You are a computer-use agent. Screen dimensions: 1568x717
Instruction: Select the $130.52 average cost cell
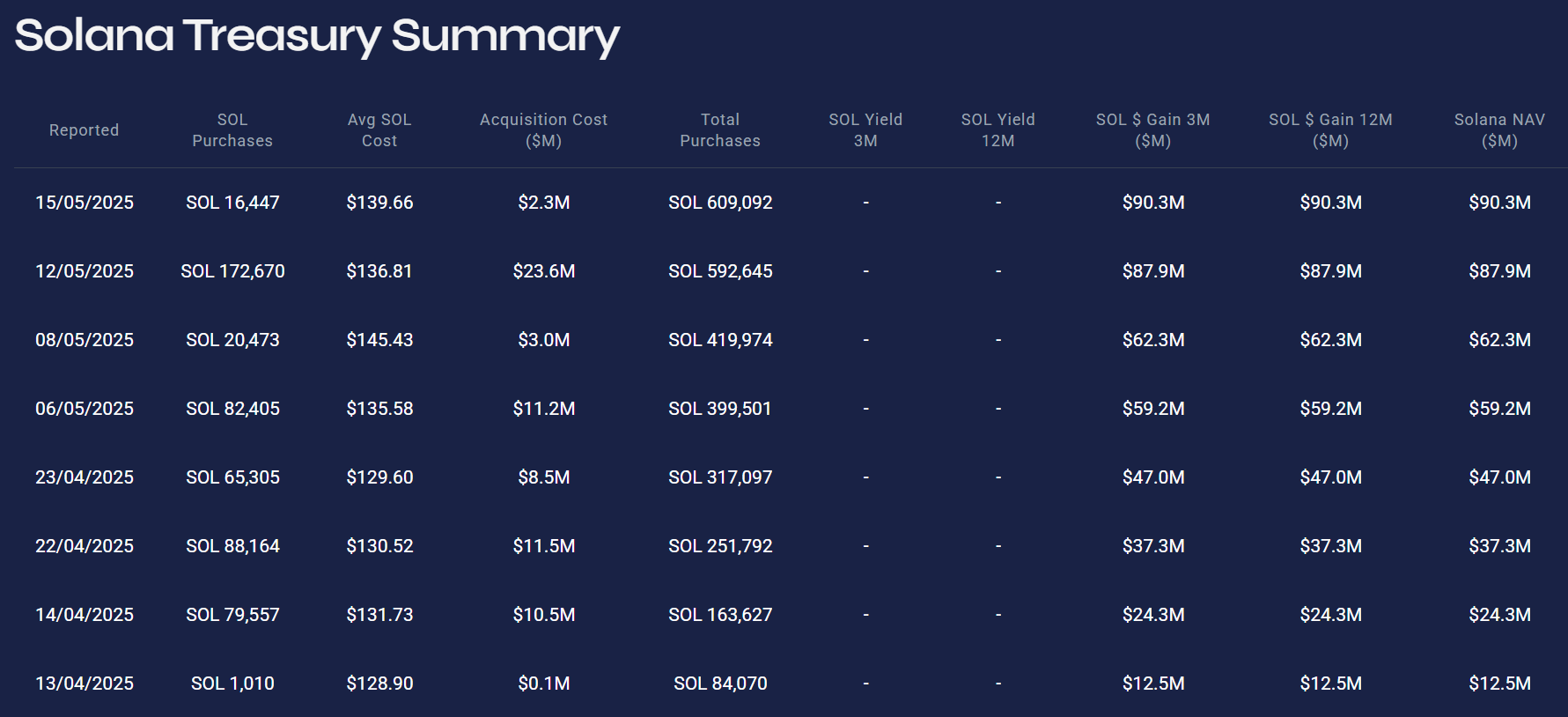coord(379,546)
